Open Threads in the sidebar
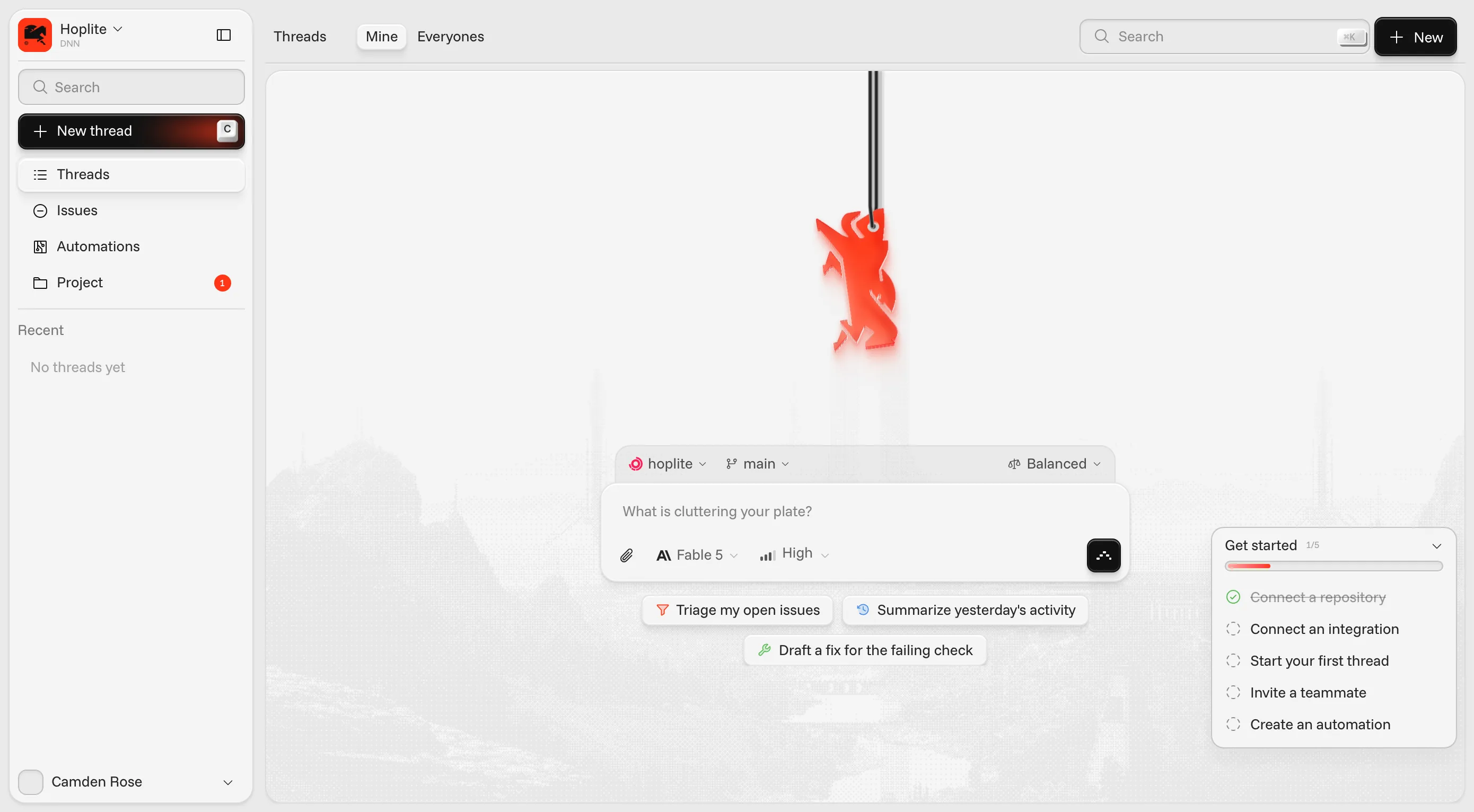Viewport: 1474px width, 812px height. pyautogui.click(x=131, y=174)
